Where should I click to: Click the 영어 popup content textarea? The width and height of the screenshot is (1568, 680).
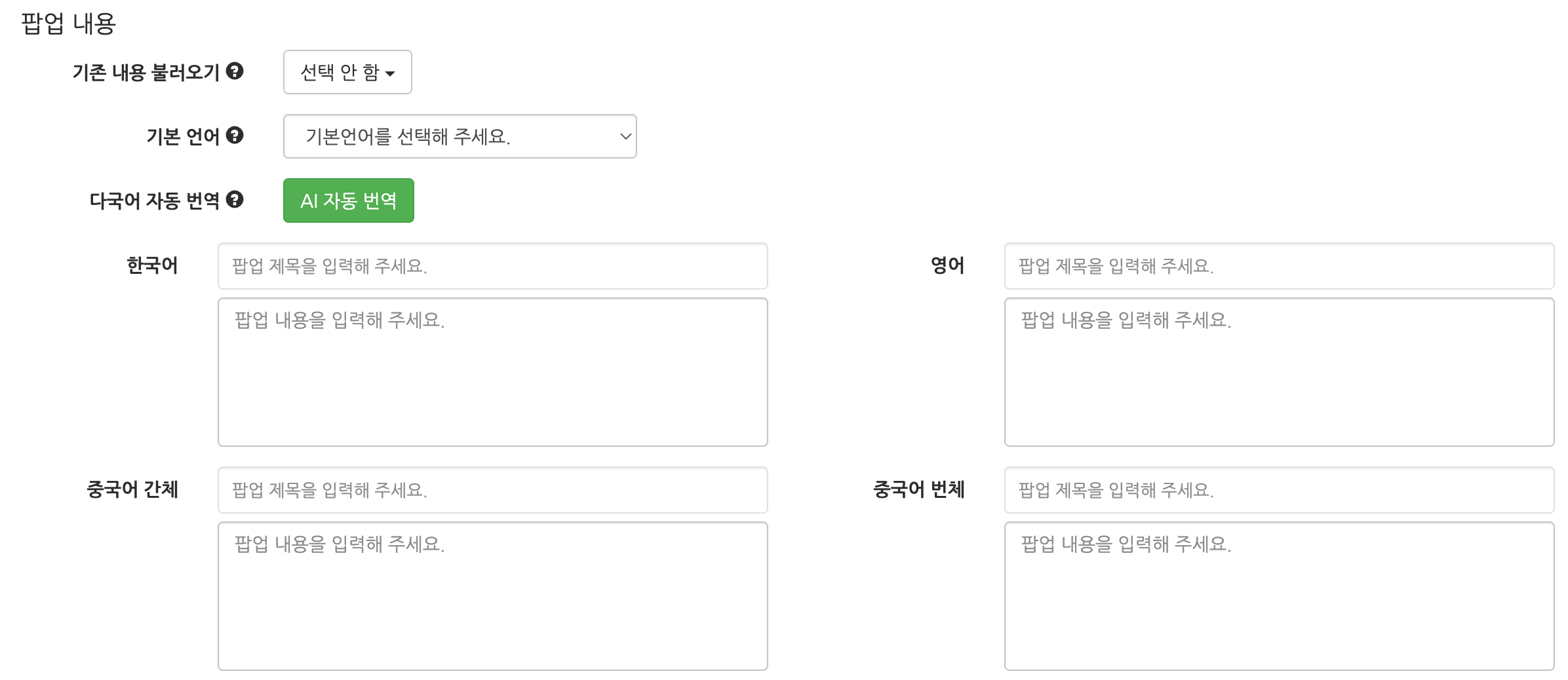(x=1279, y=372)
